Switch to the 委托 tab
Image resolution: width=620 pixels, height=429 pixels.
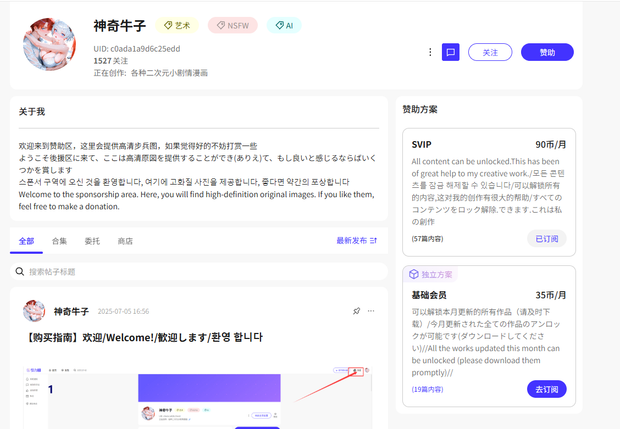click(92, 241)
